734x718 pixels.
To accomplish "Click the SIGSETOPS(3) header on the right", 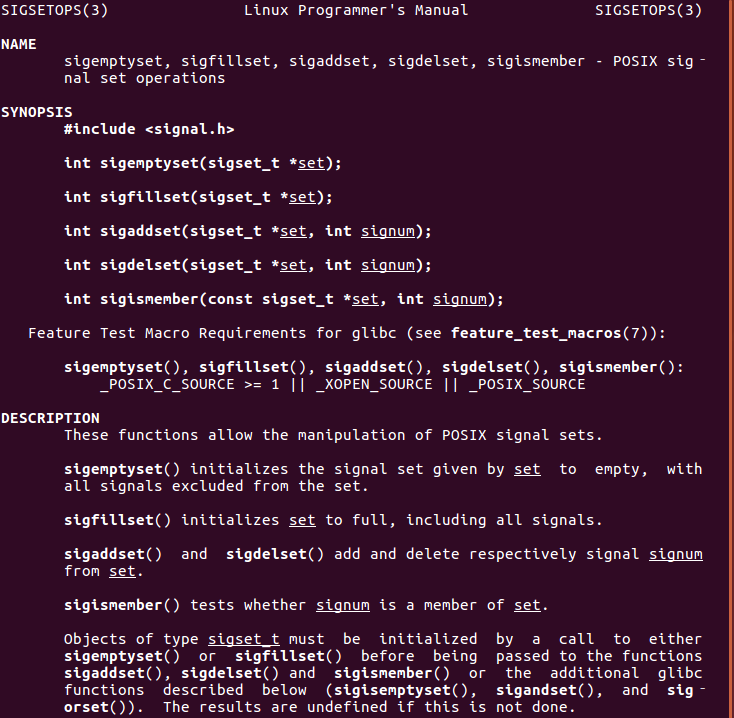I will tap(648, 11).
